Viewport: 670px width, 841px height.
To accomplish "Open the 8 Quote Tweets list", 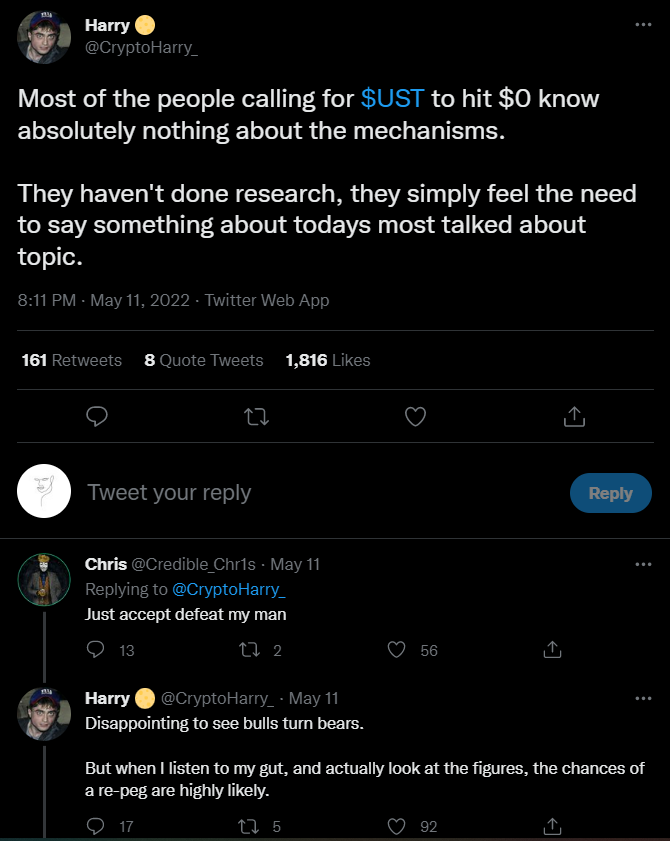I will pos(204,360).
